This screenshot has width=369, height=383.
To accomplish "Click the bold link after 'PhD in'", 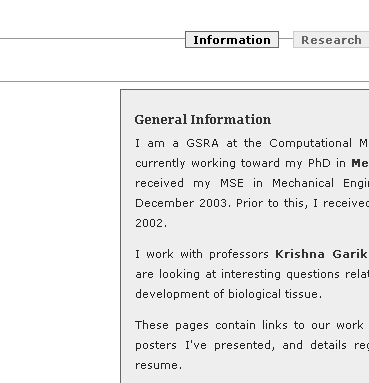I will 360,163.
